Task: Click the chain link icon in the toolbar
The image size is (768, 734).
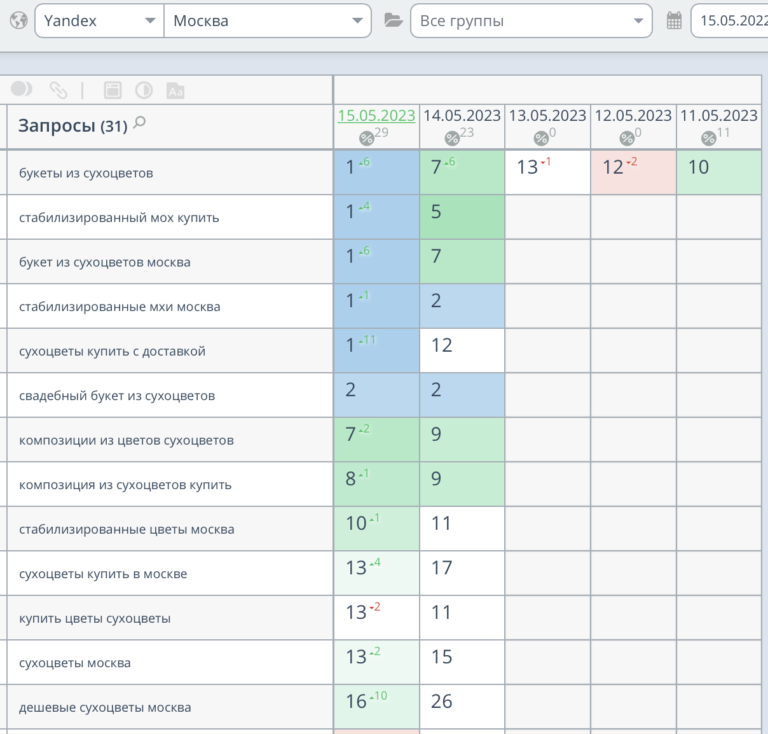Action: [58, 90]
